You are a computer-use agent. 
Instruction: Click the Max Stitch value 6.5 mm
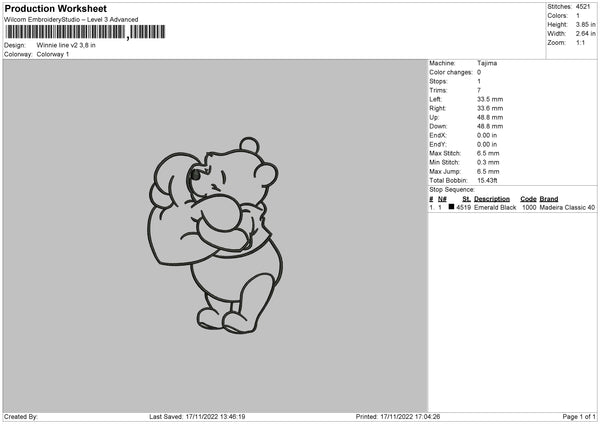(488, 153)
